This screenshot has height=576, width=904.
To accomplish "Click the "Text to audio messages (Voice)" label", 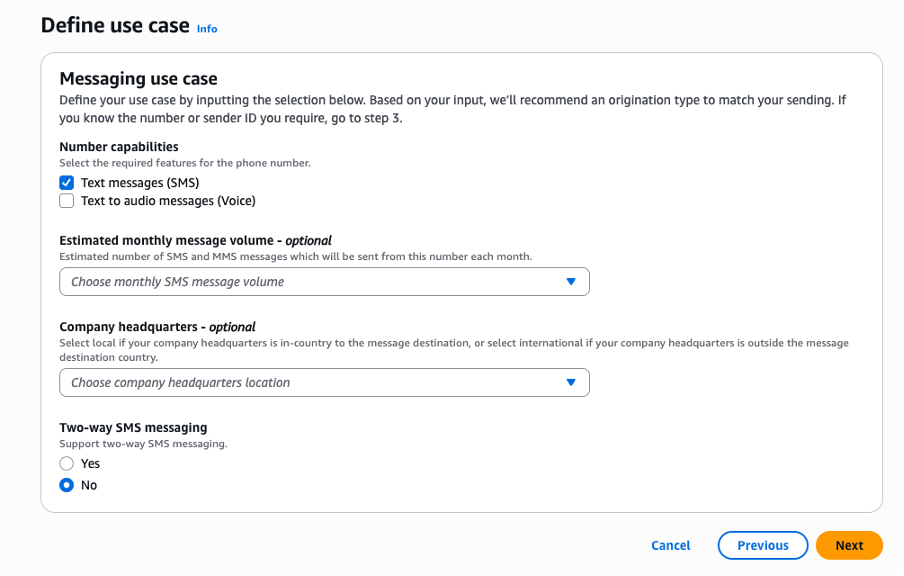I will (x=168, y=201).
